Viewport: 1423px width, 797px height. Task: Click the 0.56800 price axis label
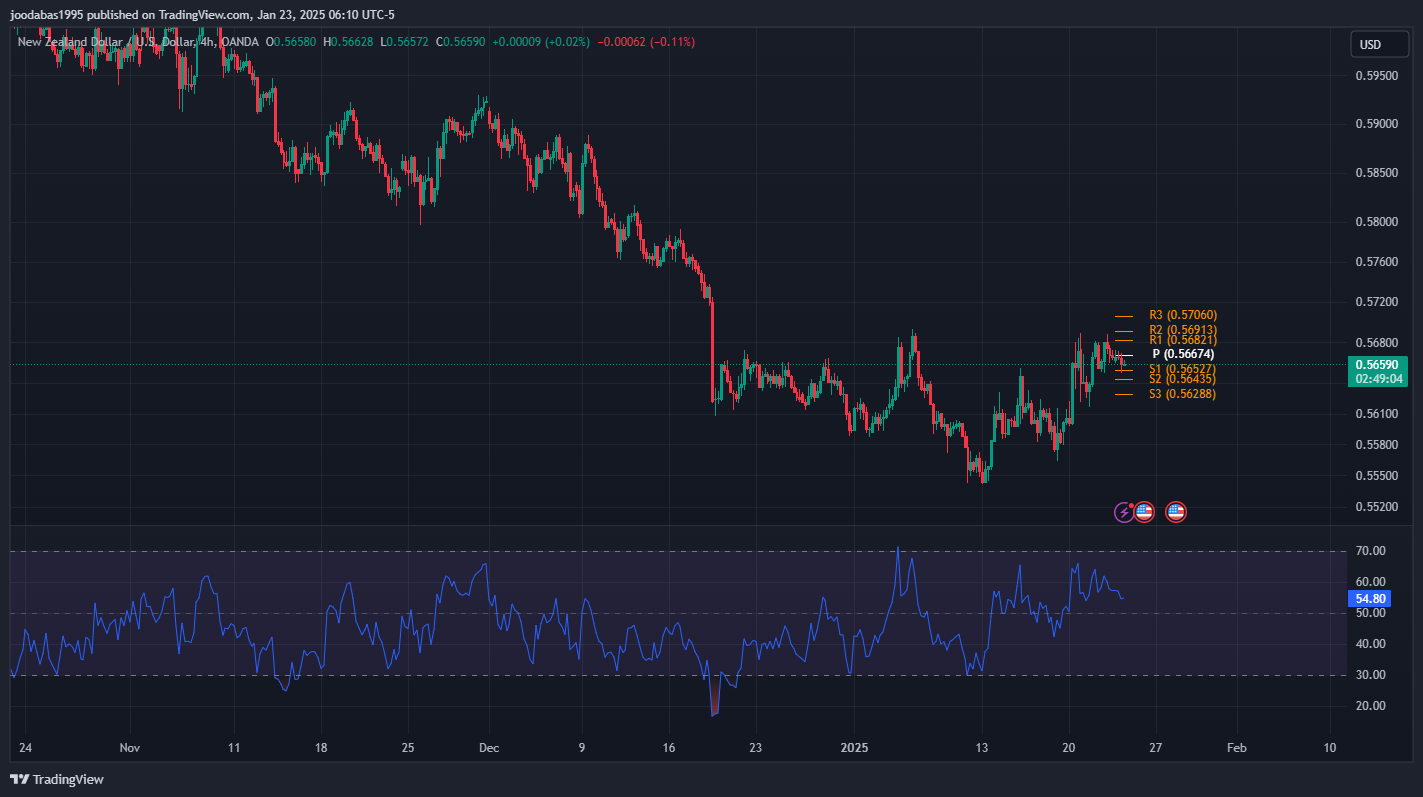click(x=1376, y=343)
